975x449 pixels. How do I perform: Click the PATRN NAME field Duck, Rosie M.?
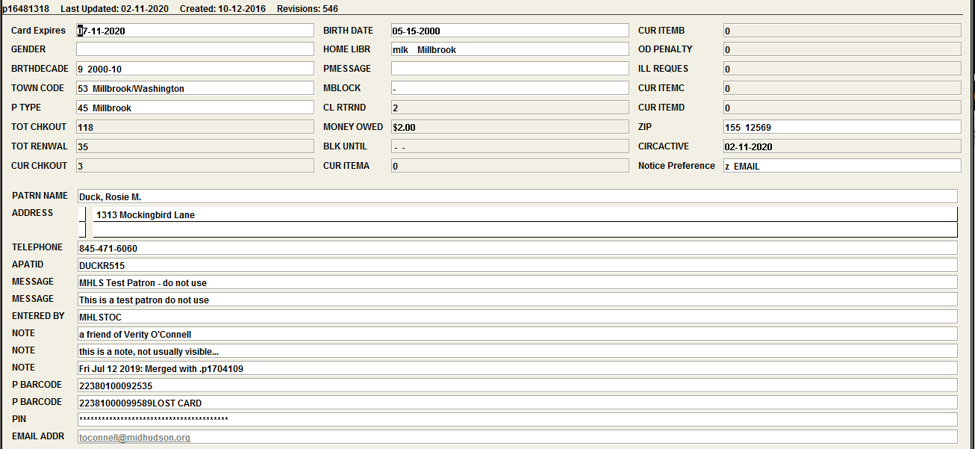point(517,197)
